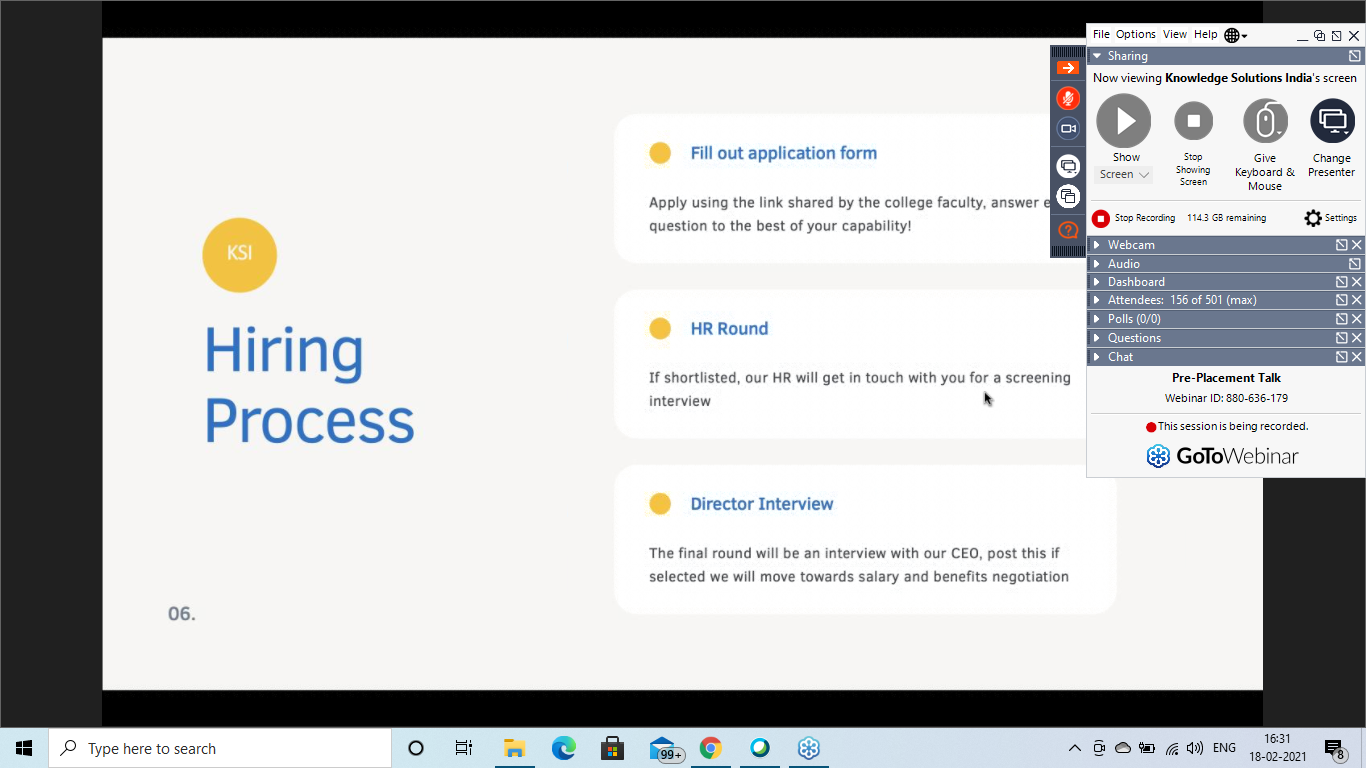Open the View menu
Viewport: 1366px width, 768px height.
[1174, 34]
